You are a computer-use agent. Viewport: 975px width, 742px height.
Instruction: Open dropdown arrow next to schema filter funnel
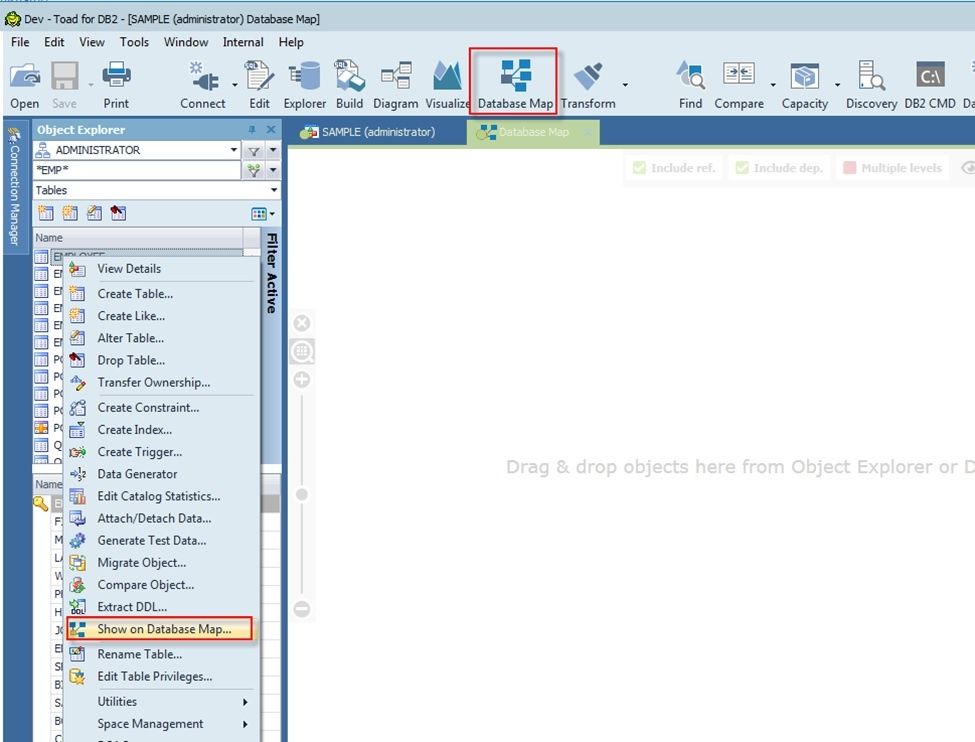tap(273, 151)
